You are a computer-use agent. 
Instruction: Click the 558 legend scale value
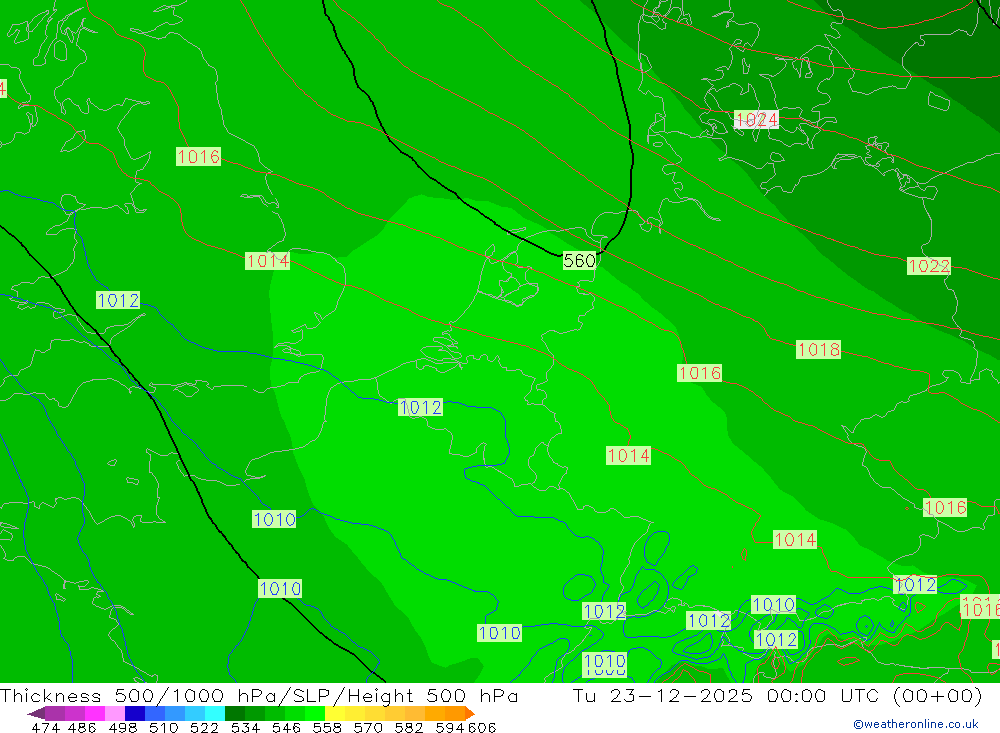327,727
